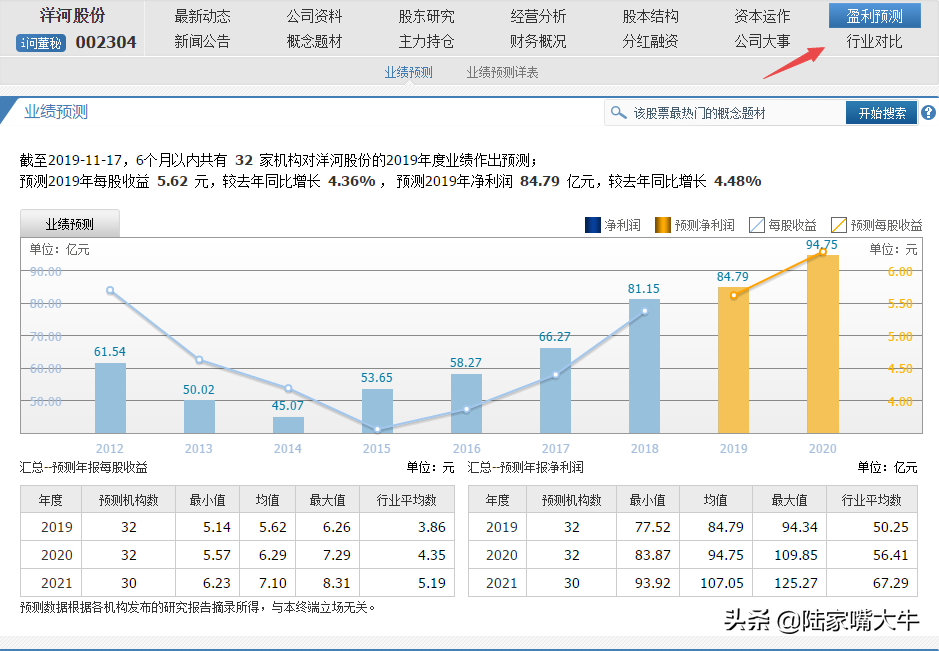Toggle 预测净利润 legend swatch
Viewport: 939px width, 651px height.
coord(662,225)
